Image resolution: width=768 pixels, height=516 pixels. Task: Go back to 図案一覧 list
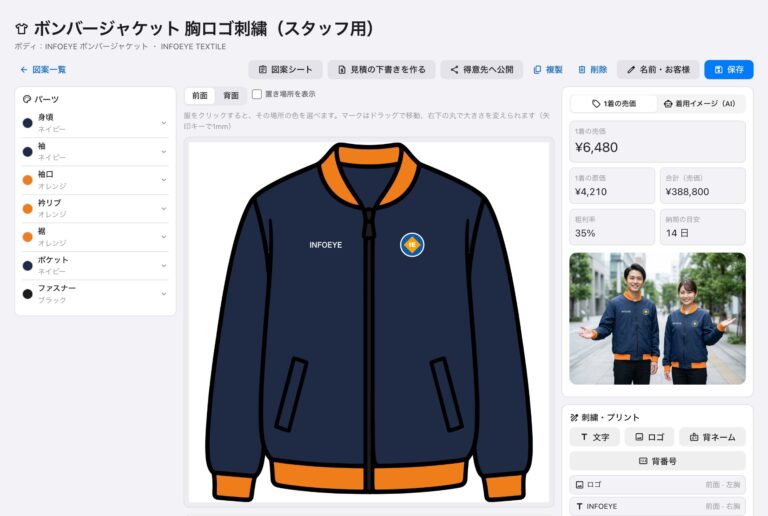coord(43,70)
